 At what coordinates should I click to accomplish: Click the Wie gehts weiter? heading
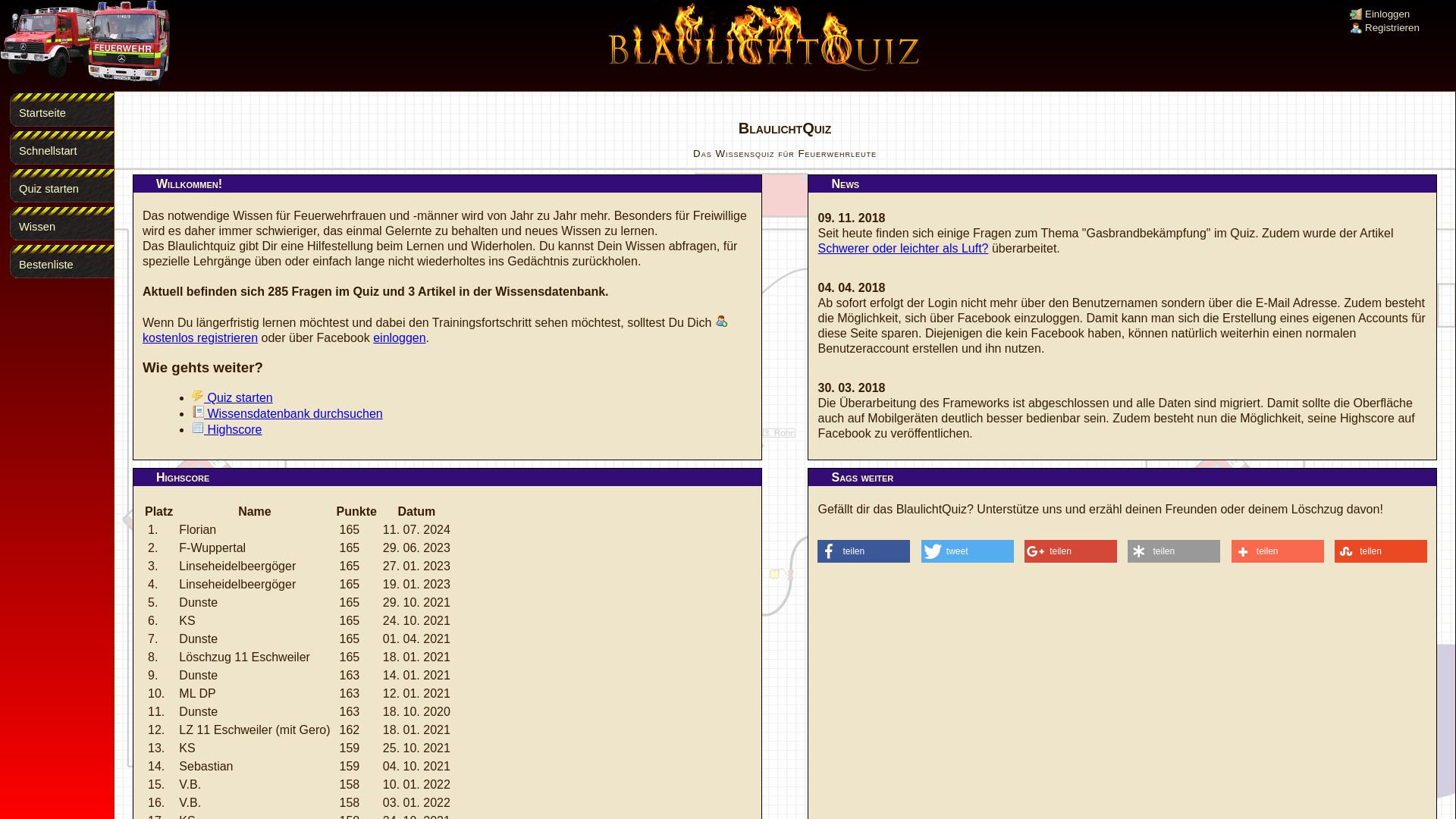(x=202, y=368)
